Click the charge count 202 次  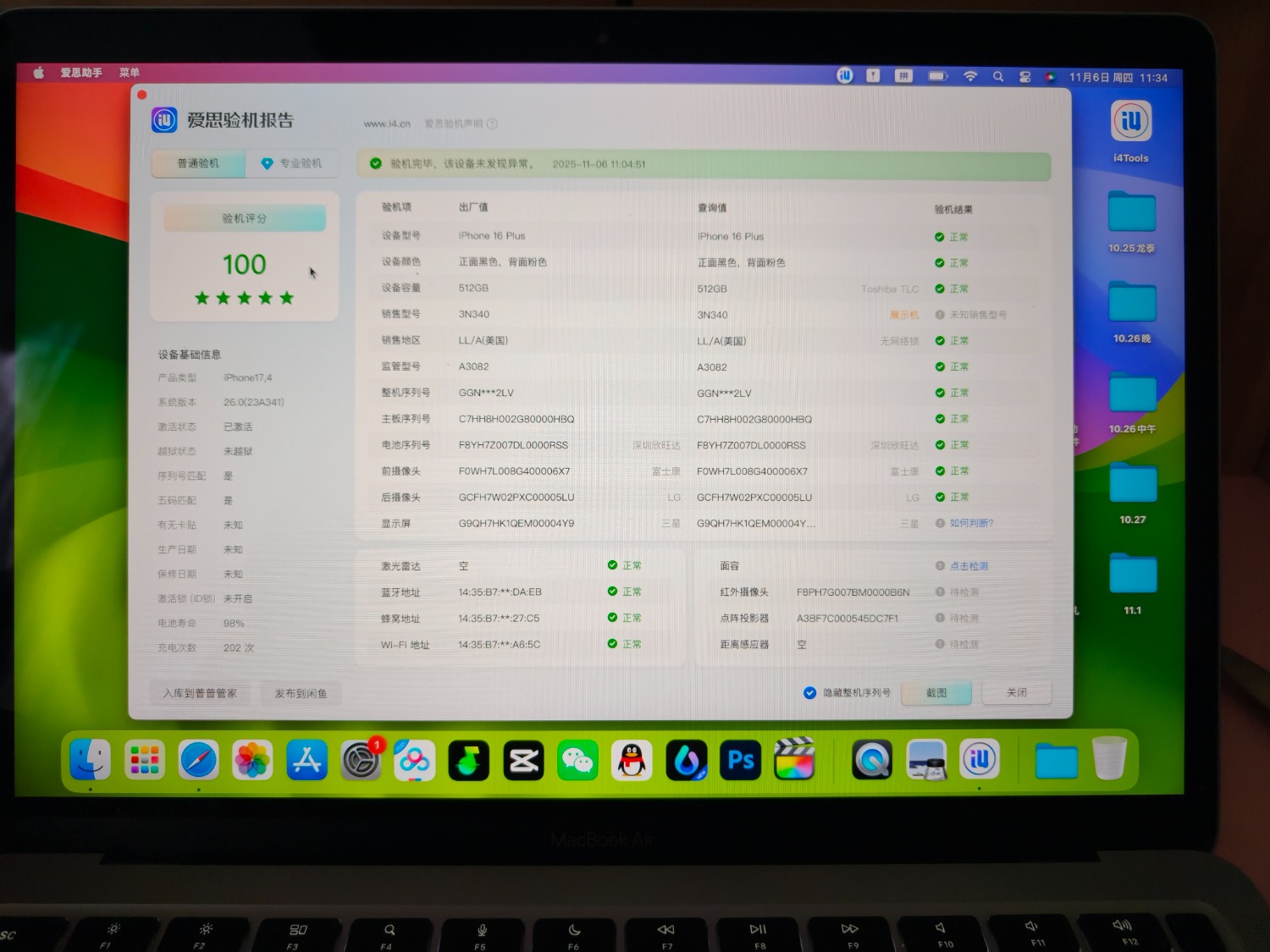(x=239, y=648)
